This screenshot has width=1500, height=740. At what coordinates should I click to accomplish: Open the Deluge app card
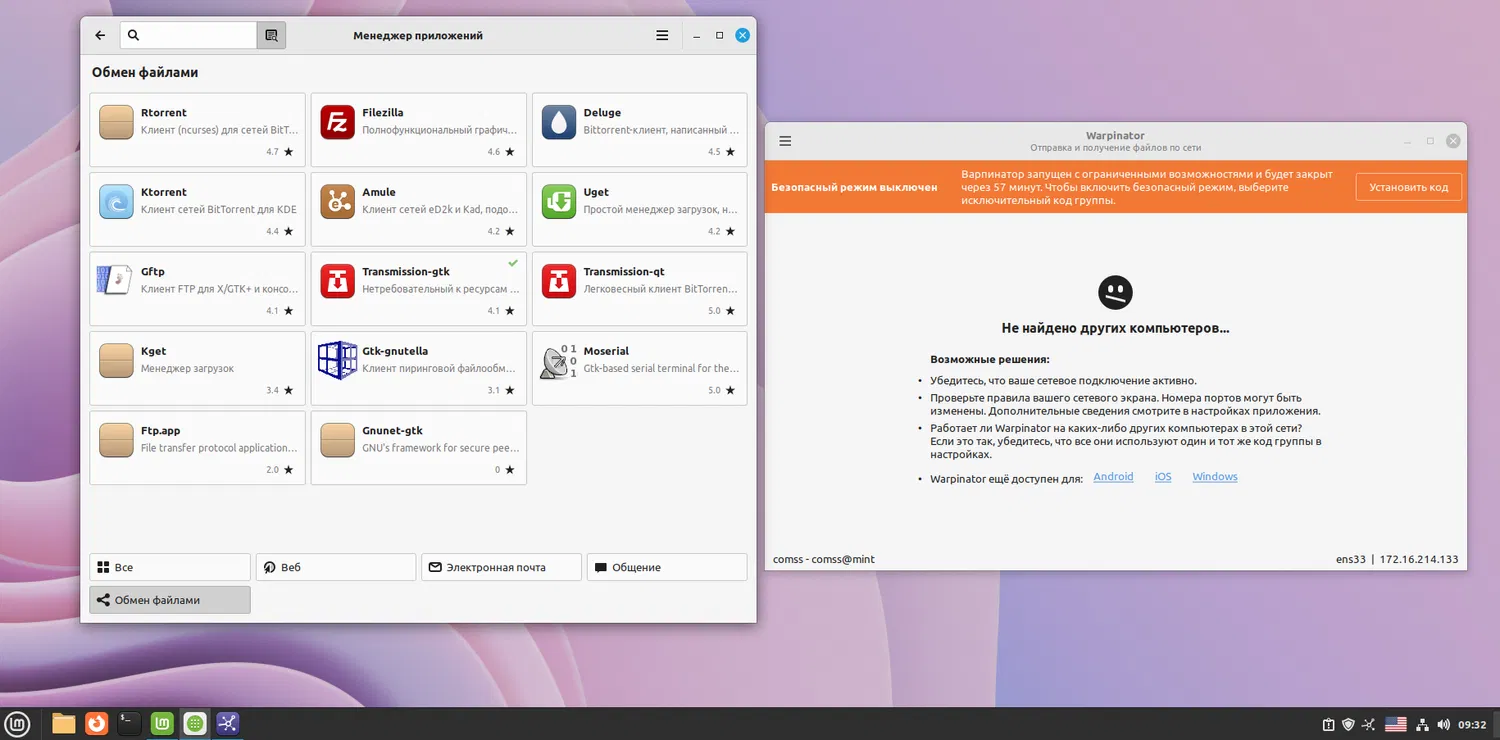(x=640, y=130)
